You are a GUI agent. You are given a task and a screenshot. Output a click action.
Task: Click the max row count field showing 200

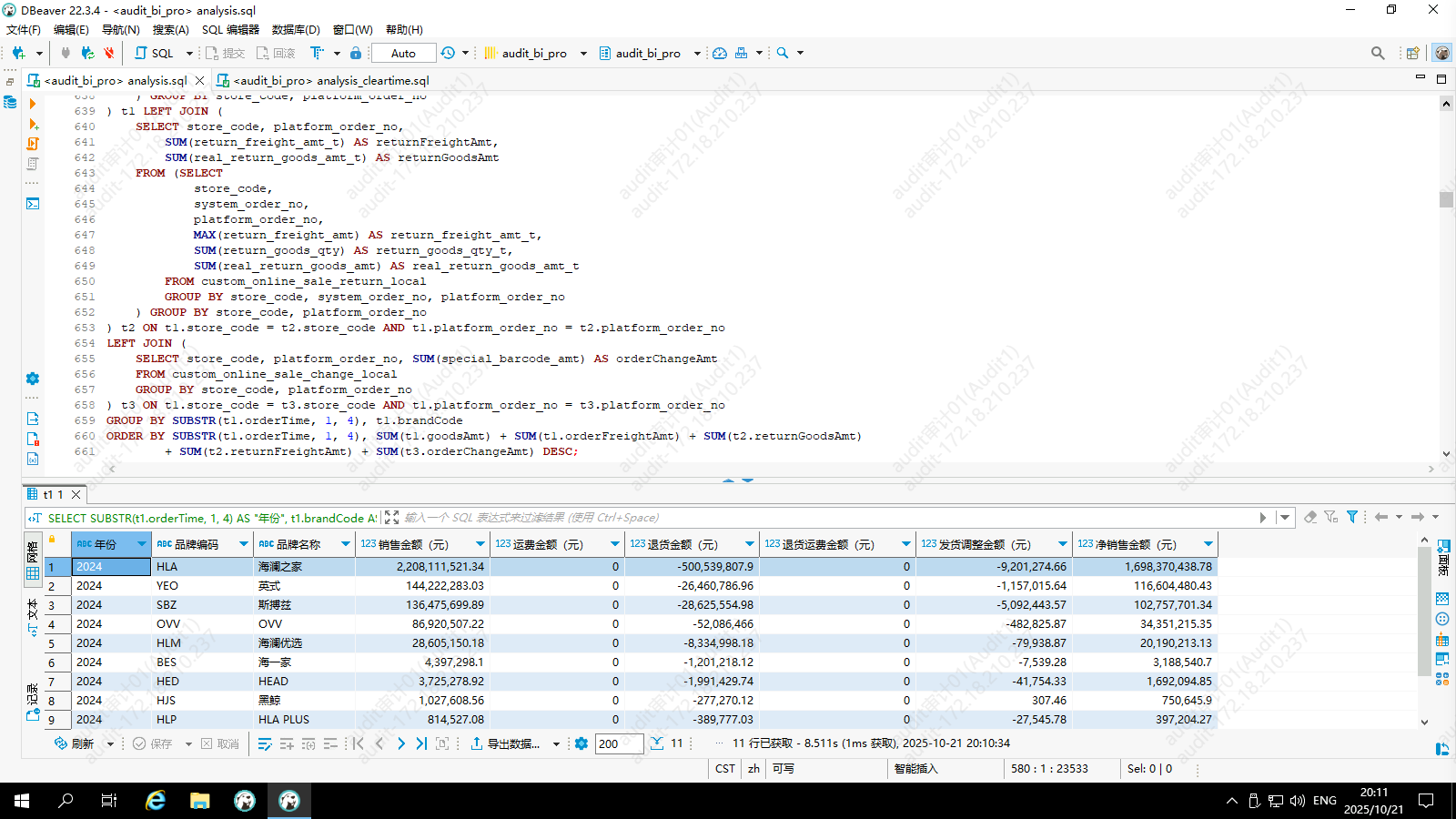click(619, 743)
